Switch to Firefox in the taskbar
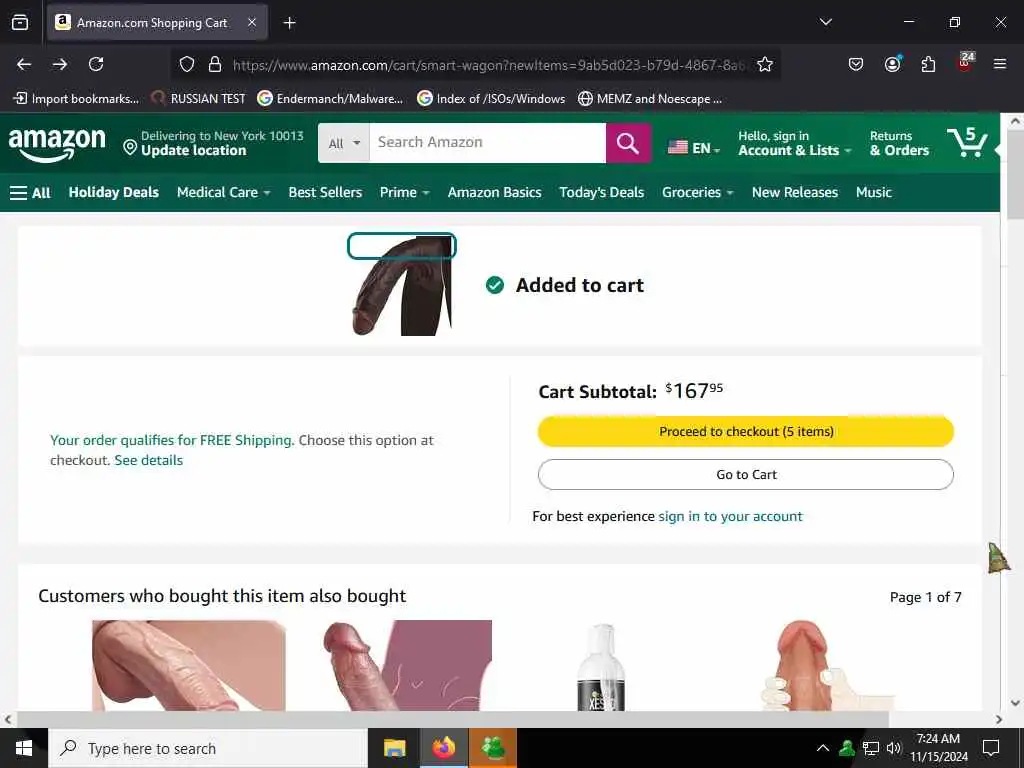The image size is (1024, 768). click(443, 748)
